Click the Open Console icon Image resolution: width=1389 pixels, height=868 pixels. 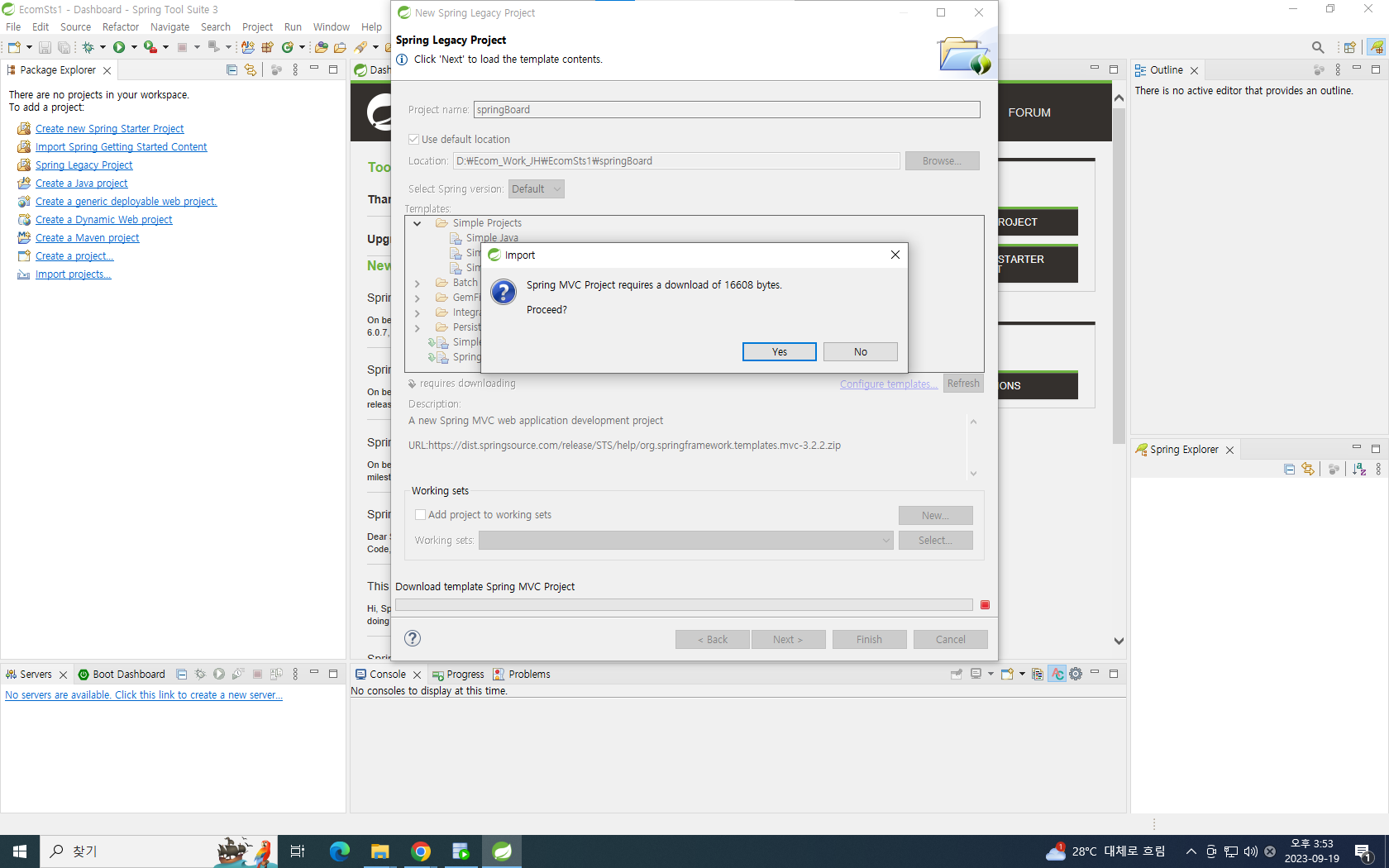pyautogui.click(x=1007, y=675)
